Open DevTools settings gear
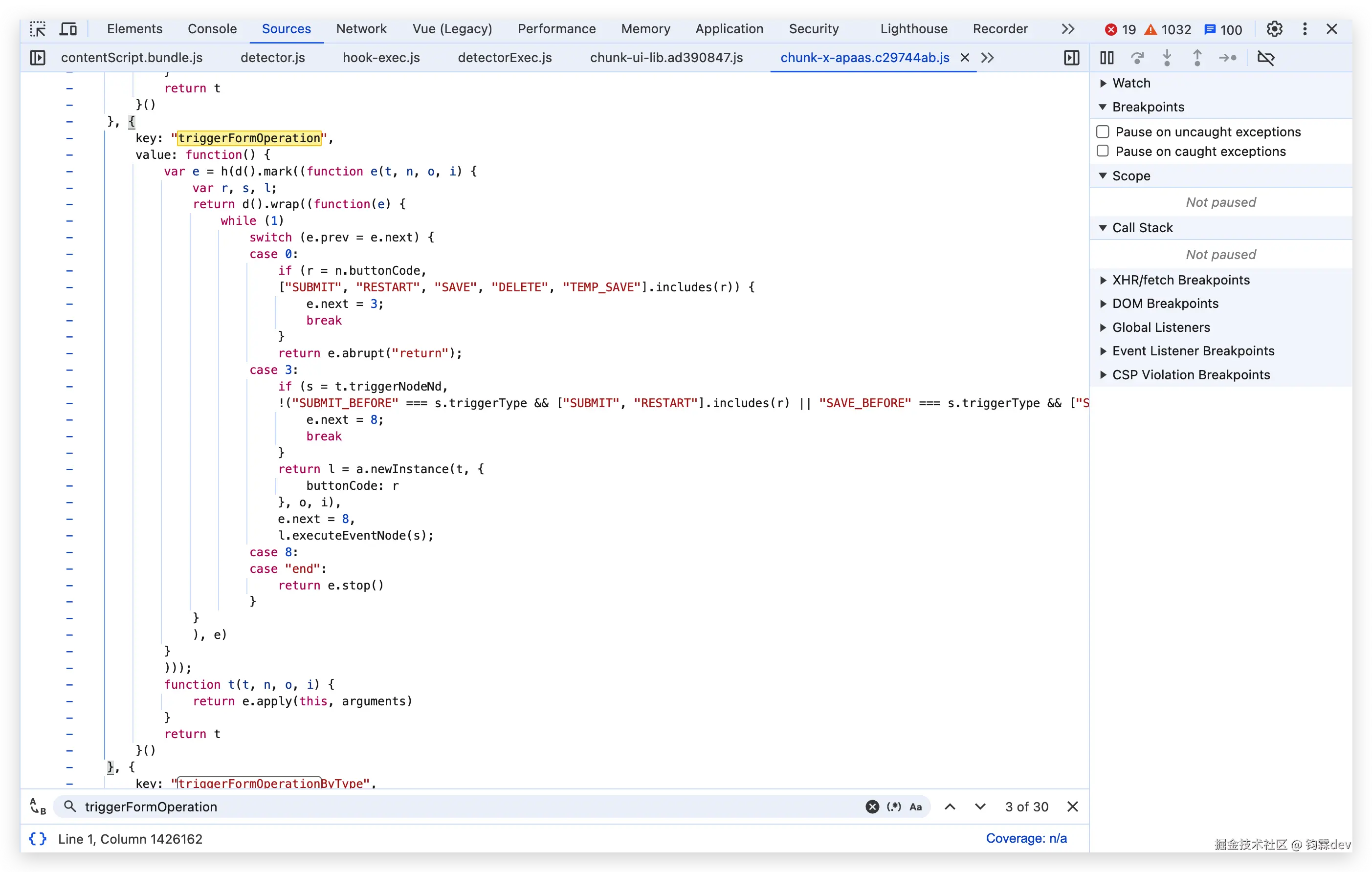Viewport: 1372px width, 872px height. pos(1274,29)
